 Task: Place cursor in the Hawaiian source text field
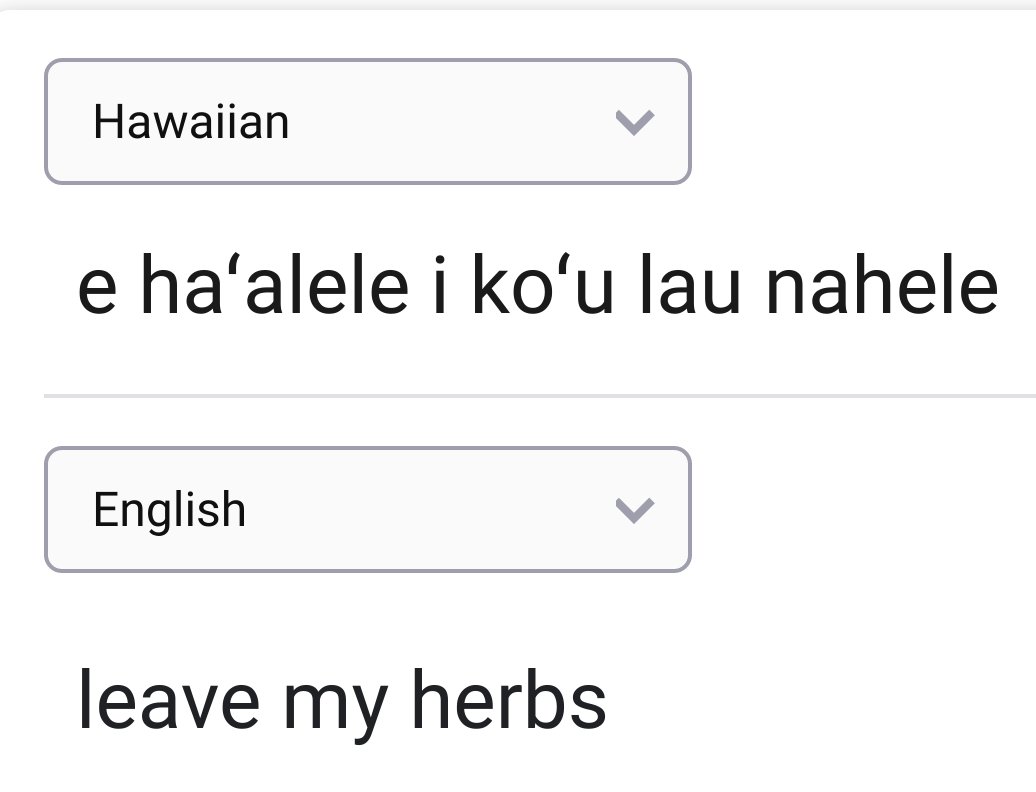538,285
